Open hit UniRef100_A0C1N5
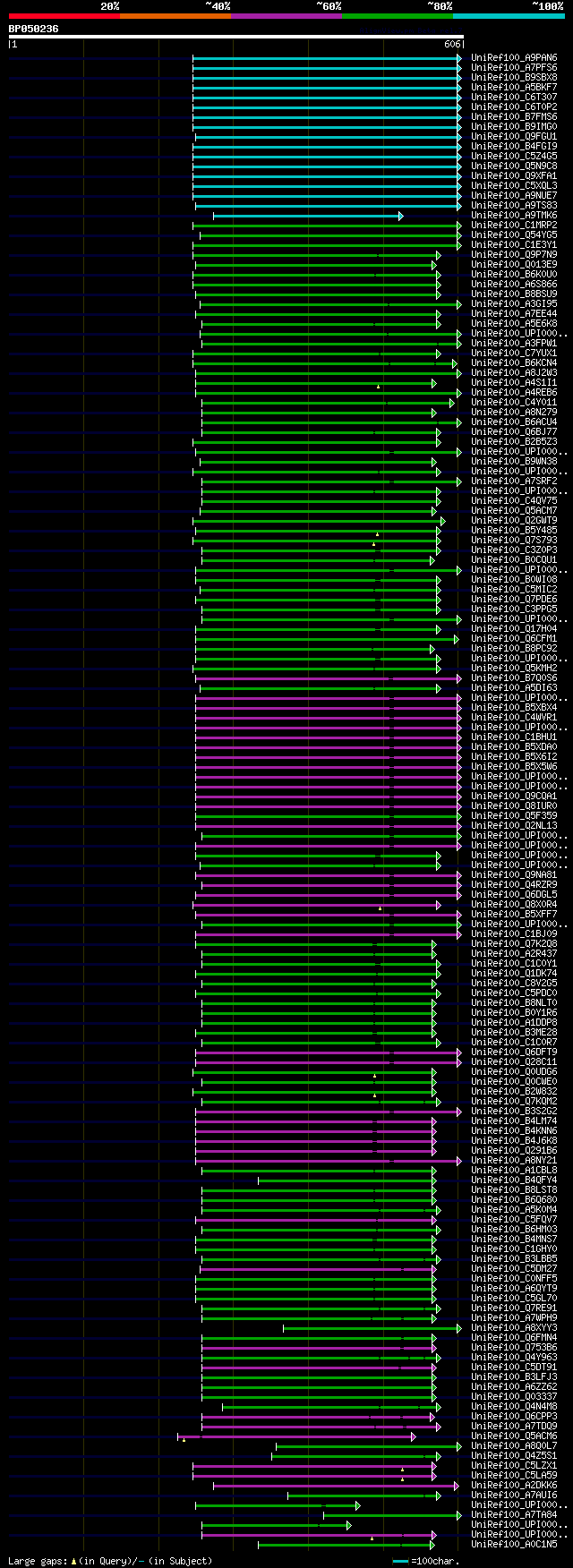This screenshot has width=573, height=1568. pyautogui.click(x=514, y=1544)
